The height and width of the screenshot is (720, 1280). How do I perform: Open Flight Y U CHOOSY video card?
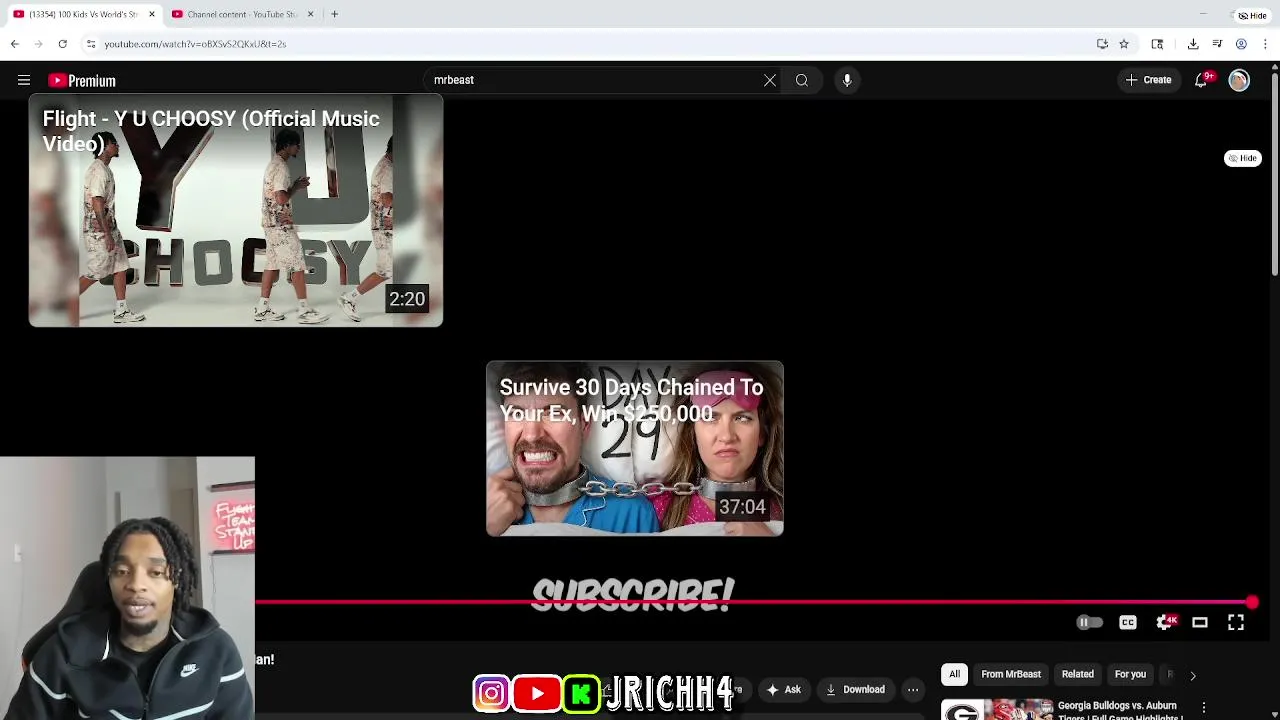(x=236, y=210)
